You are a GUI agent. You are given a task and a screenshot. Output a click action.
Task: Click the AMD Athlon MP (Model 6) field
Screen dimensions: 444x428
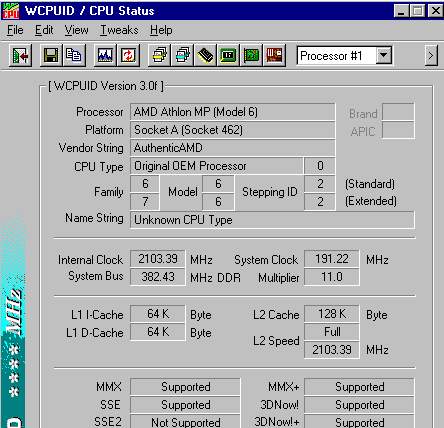[x=232, y=112]
